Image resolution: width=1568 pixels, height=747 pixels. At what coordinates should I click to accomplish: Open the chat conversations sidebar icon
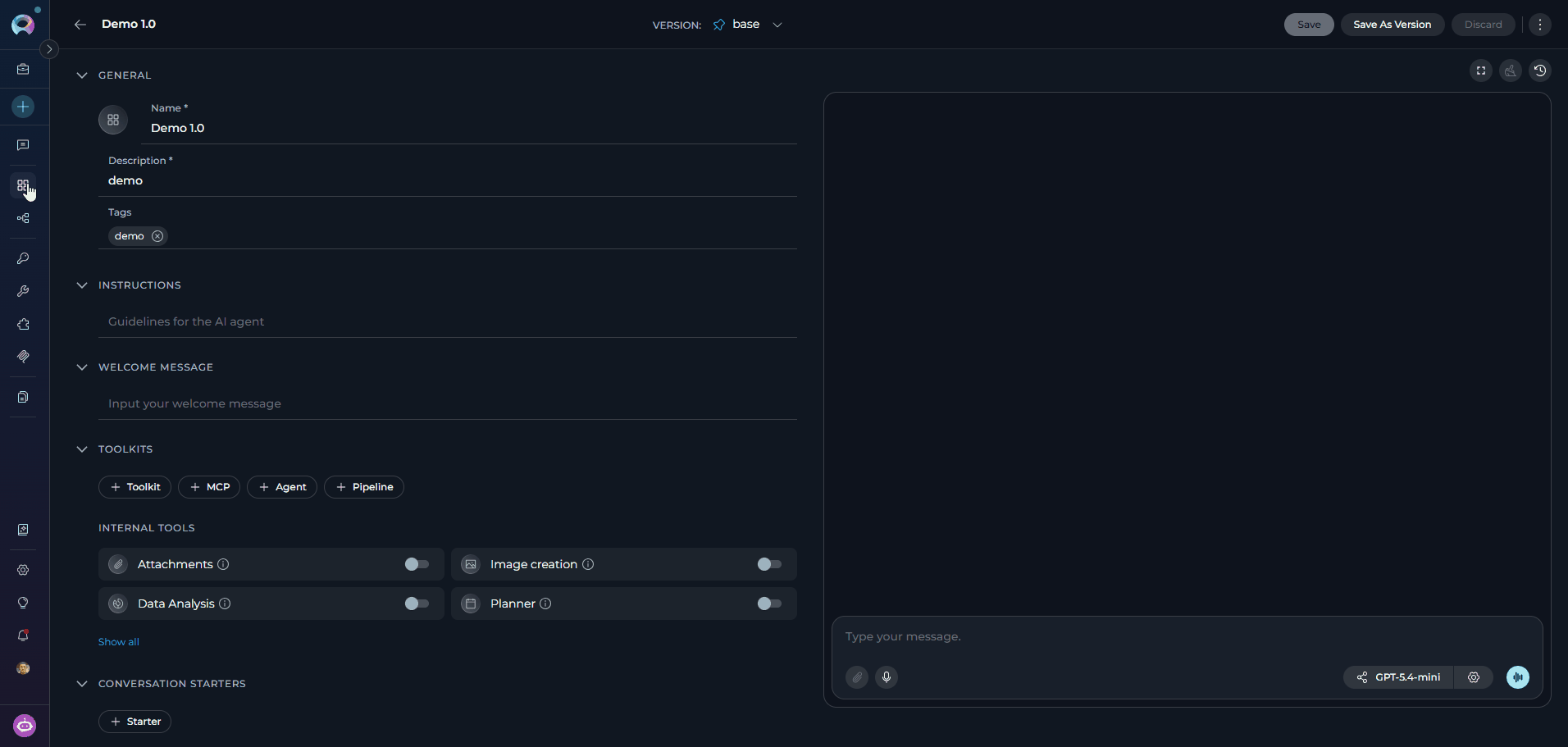click(23, 145)
